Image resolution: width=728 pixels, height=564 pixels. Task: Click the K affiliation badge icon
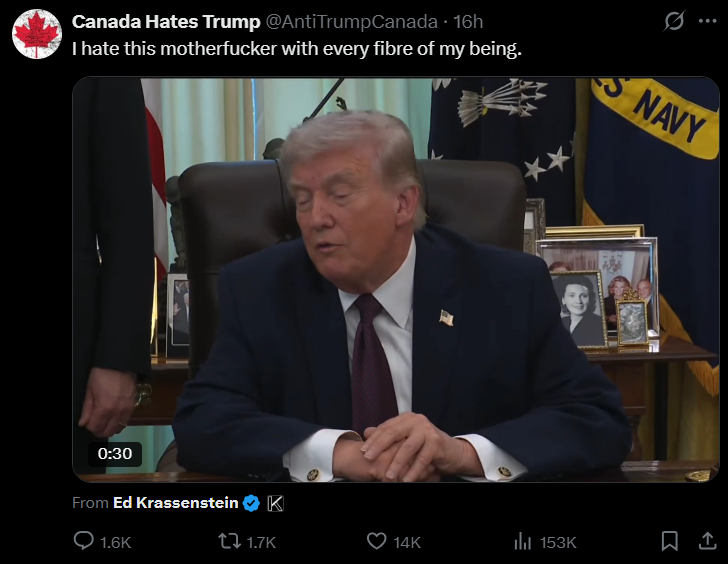275,503
